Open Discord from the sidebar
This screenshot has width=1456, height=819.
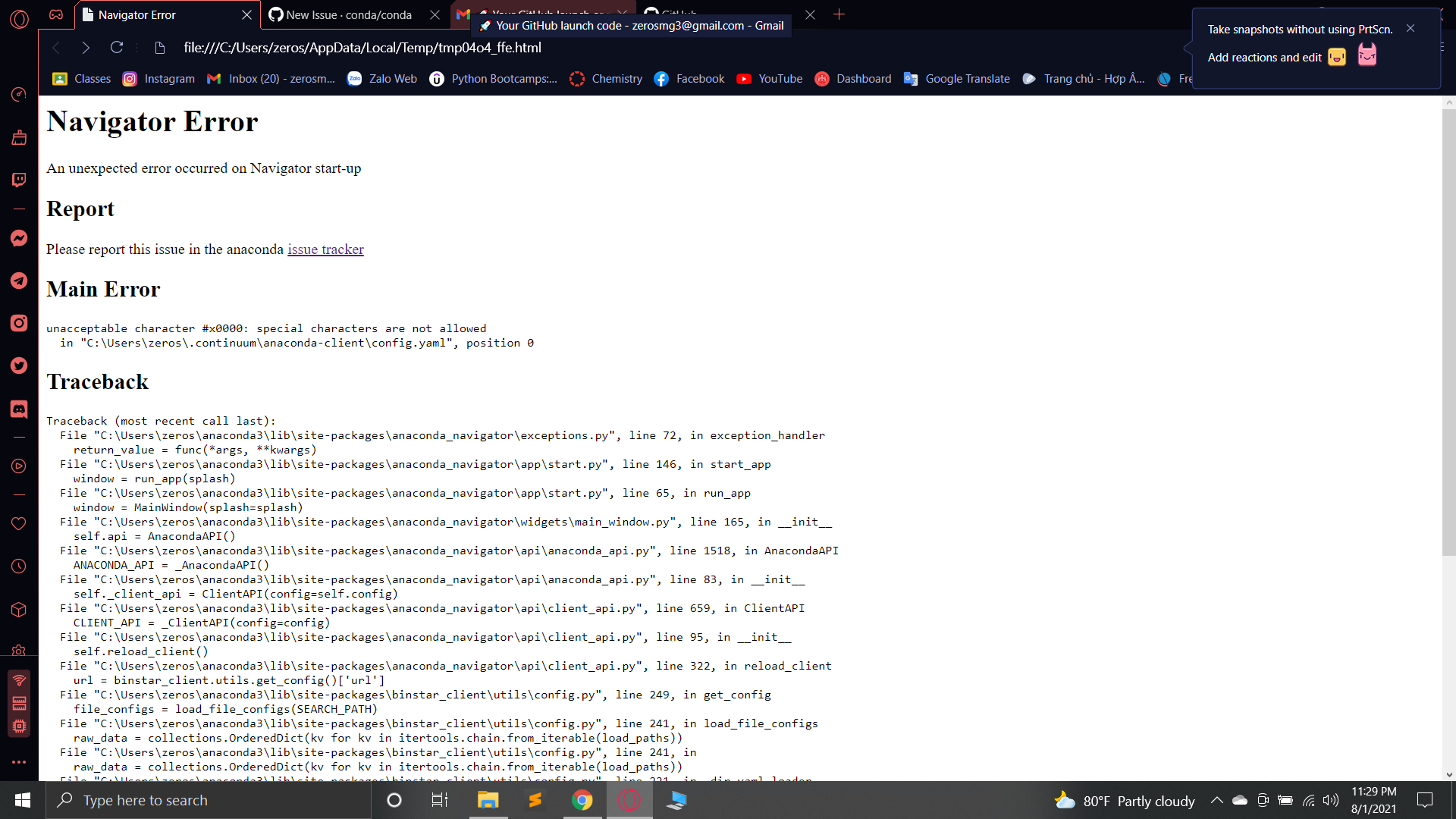click(x=19, y=409)
